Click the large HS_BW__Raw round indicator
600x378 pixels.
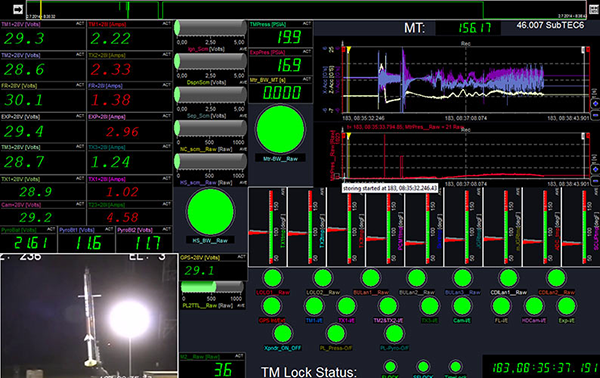click(210, 212)
